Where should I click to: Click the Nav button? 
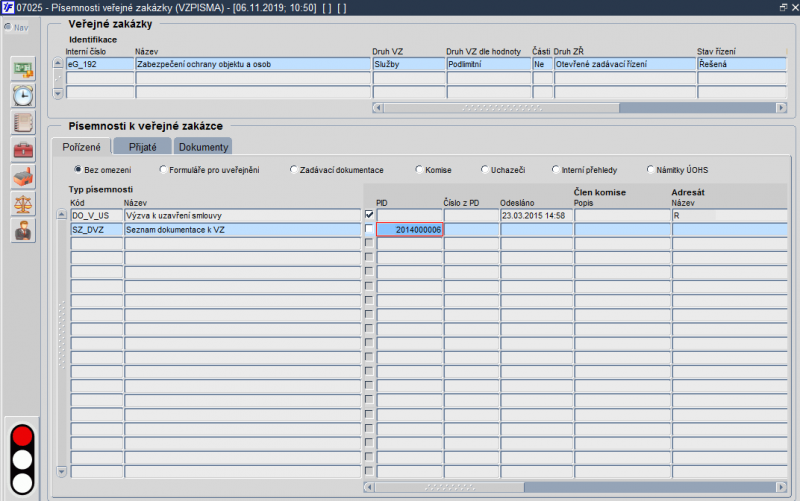(16, 28)
